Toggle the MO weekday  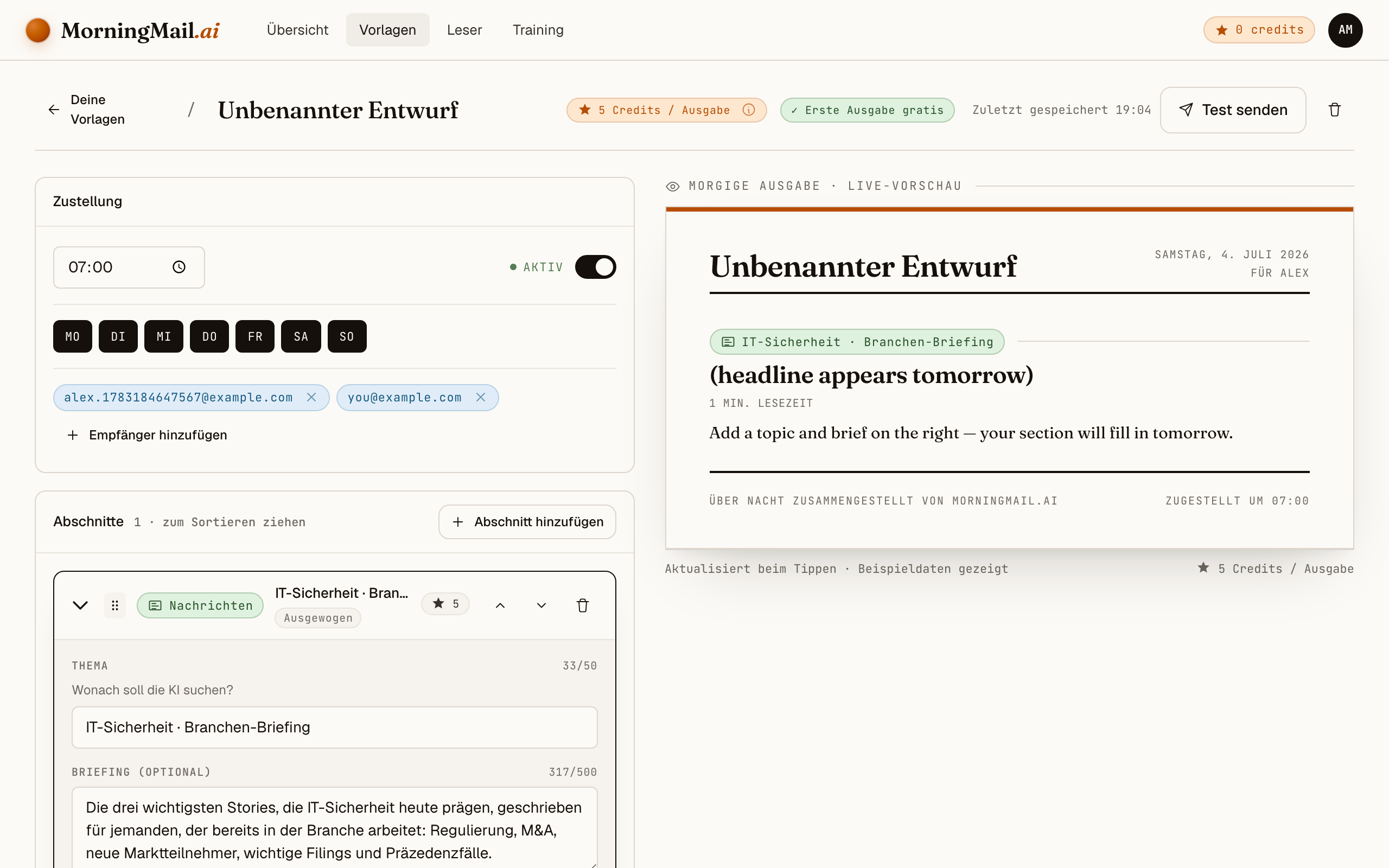72,336
